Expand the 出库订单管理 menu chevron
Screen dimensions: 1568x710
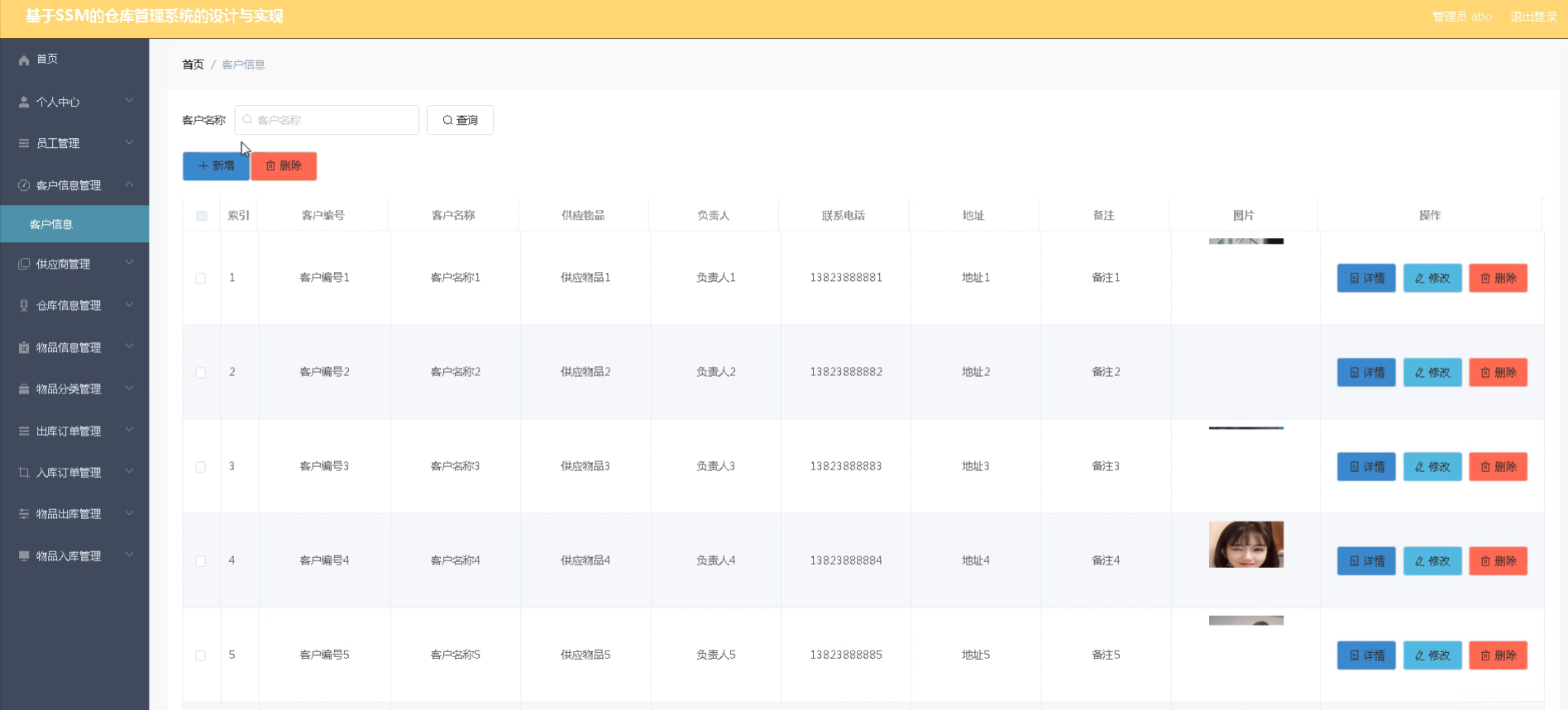pos(129,430)
